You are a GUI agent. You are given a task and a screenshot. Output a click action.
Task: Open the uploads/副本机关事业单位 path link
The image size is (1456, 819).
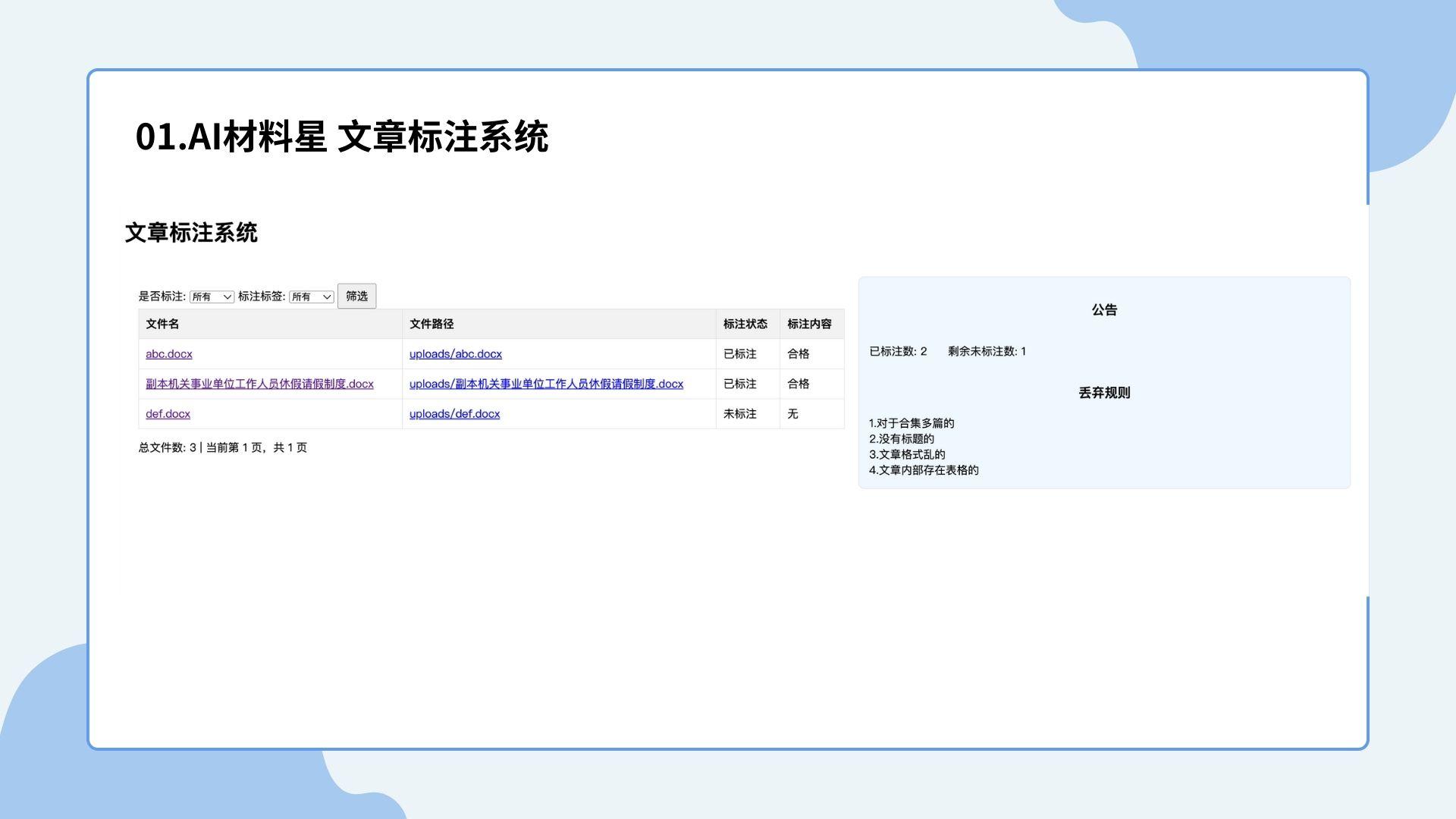tap(546, 384)
